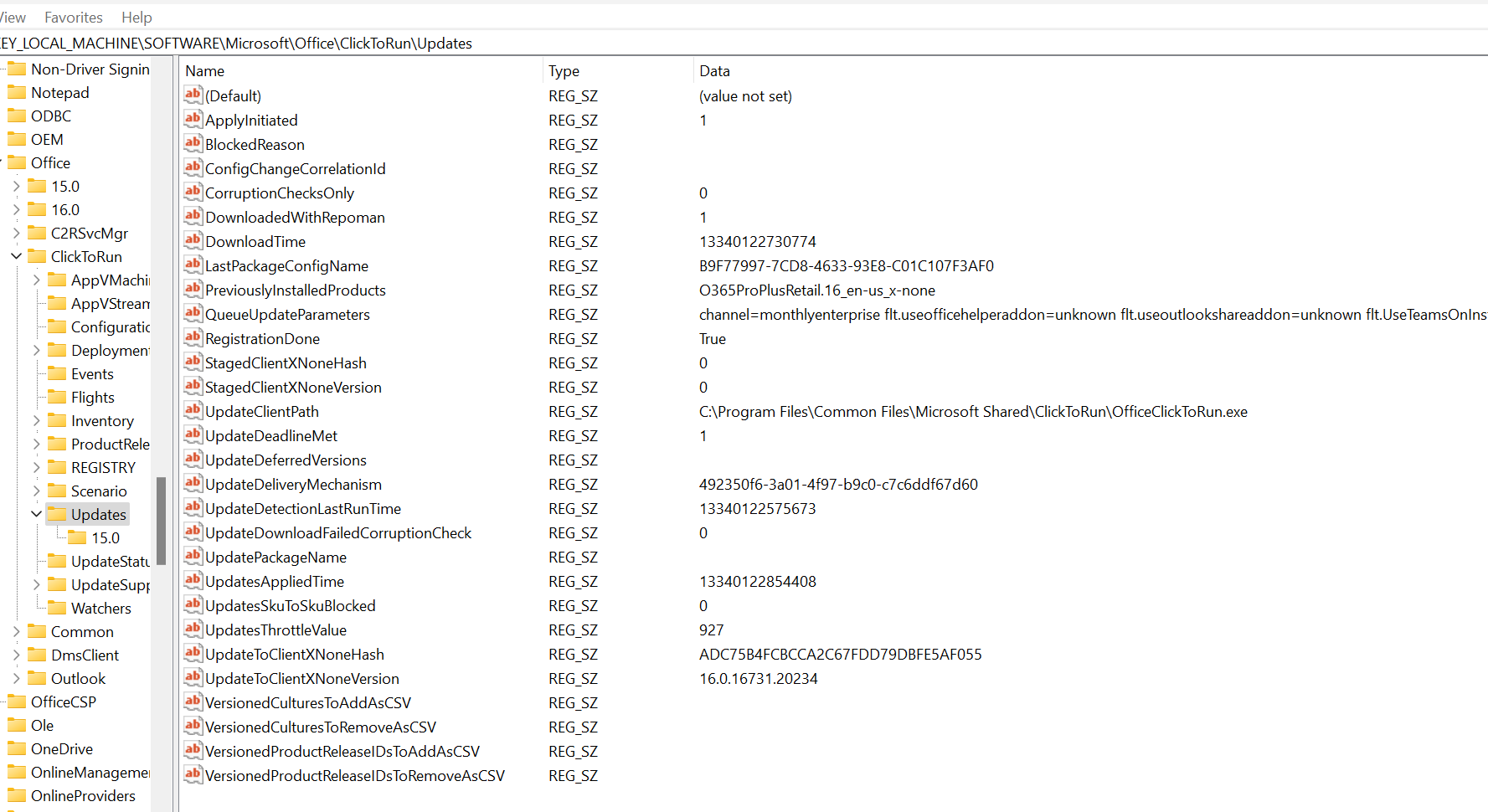Select the UpdatesSkuToSkuBlocked value name

tap(291, 605)
